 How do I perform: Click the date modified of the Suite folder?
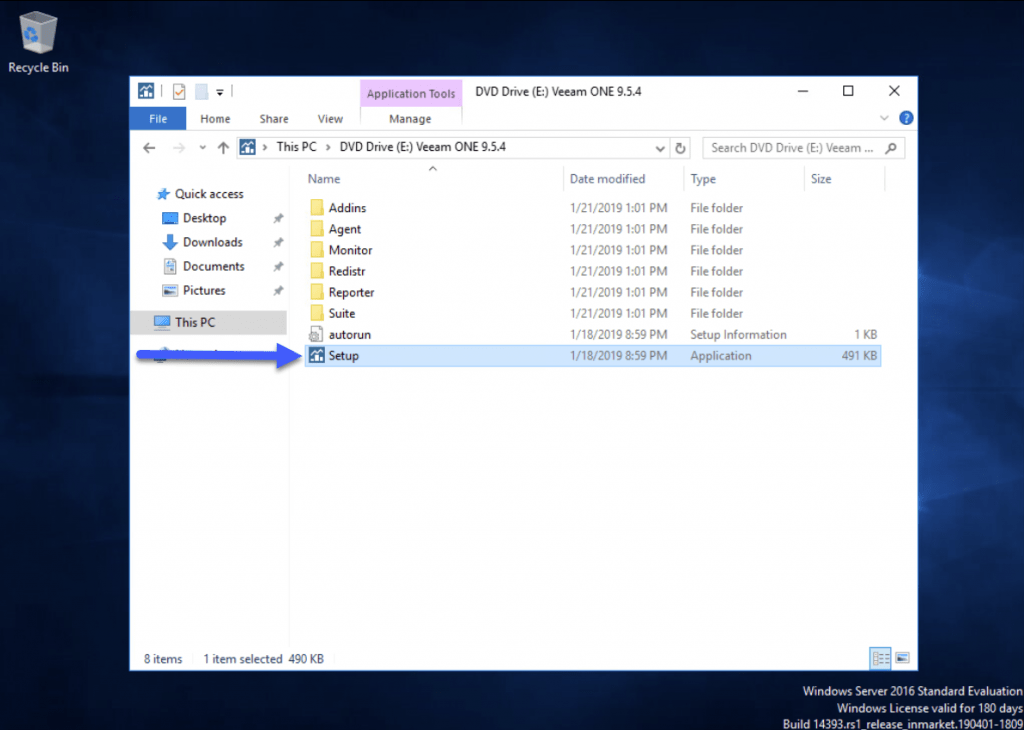point(618,313)
